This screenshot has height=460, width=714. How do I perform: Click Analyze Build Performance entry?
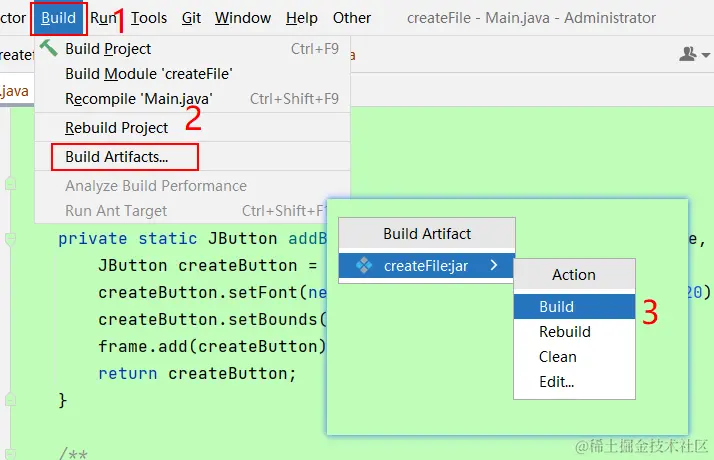click(x=193, y=186)
